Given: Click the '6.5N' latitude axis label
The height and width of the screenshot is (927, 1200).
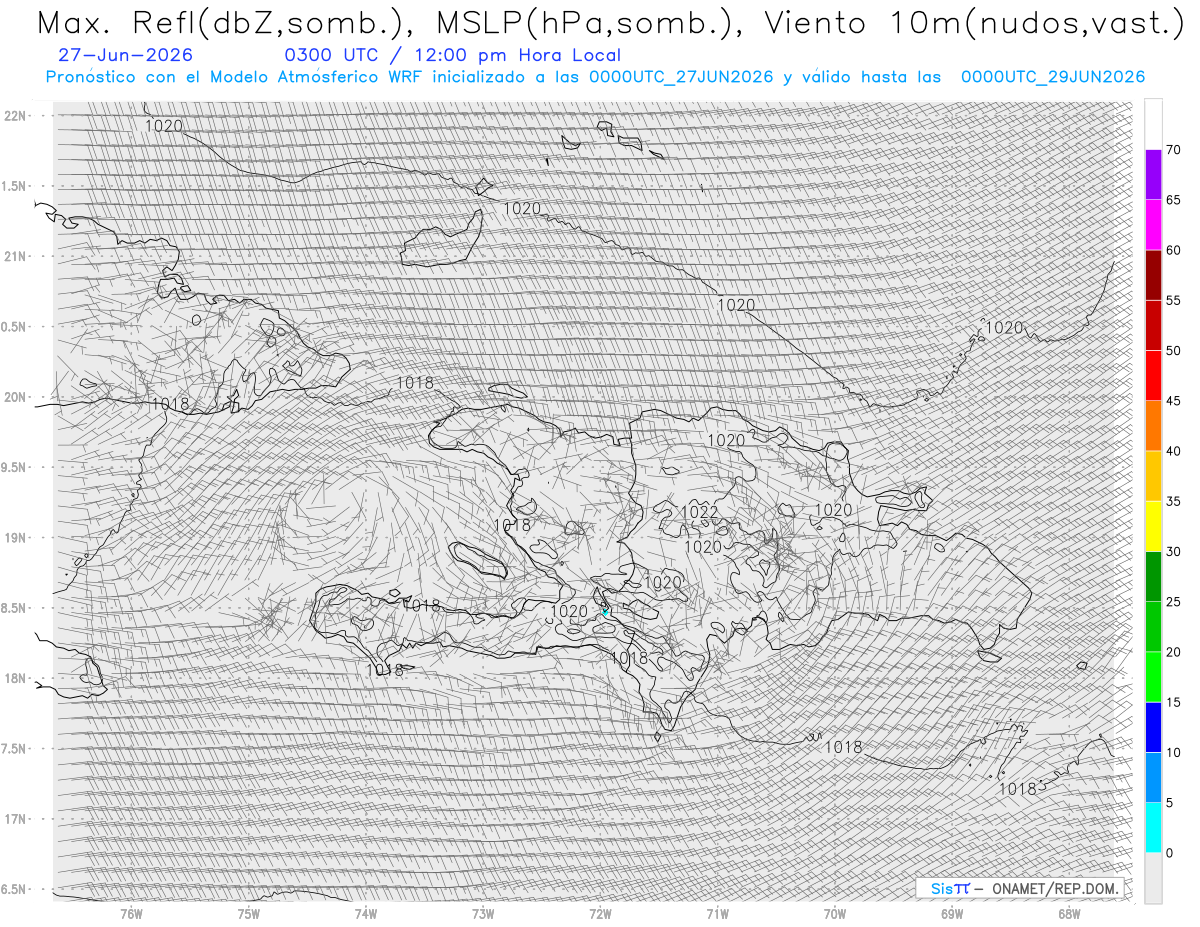Looking at the screenshot, I should [x=14, y=889].
